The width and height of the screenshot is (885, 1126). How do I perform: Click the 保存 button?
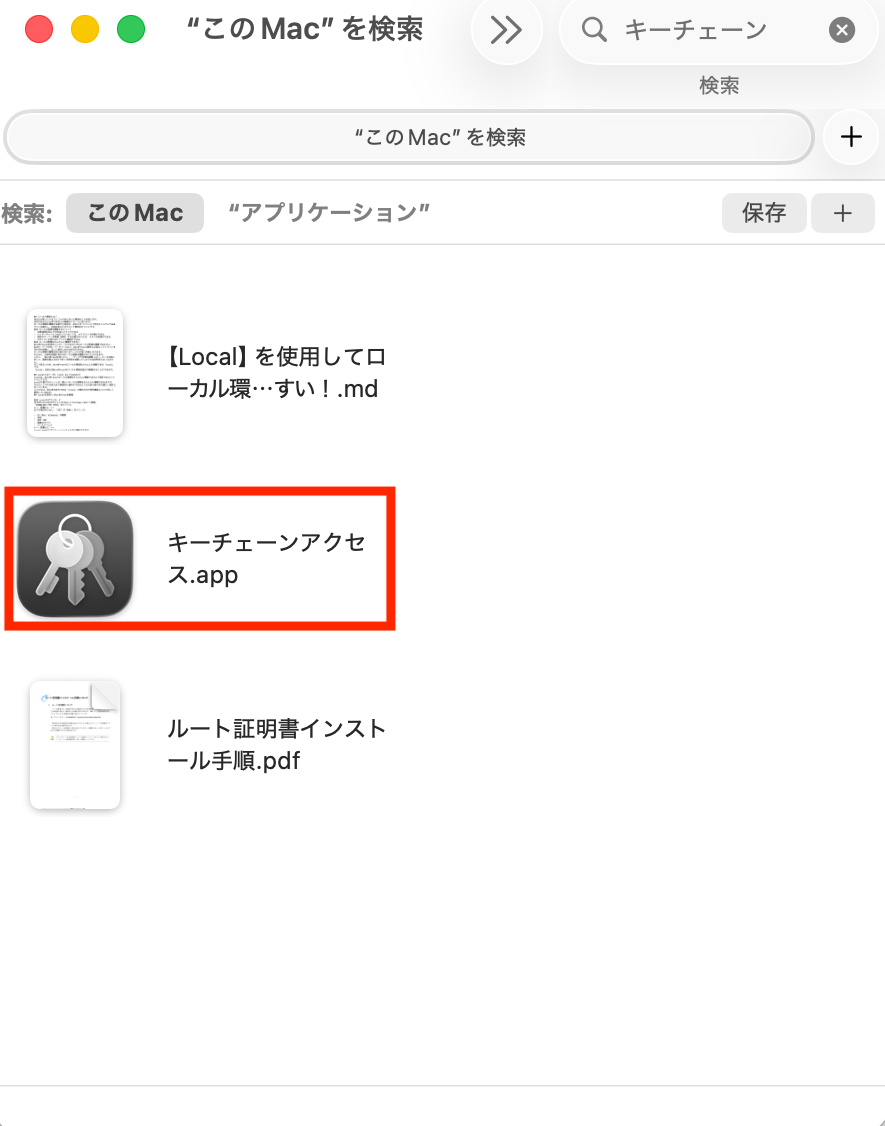[x=764, y=213]
